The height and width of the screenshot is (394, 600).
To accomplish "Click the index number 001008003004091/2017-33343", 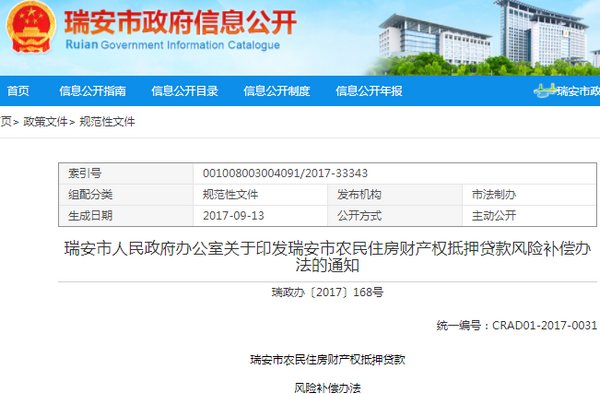I will (285, 173).
